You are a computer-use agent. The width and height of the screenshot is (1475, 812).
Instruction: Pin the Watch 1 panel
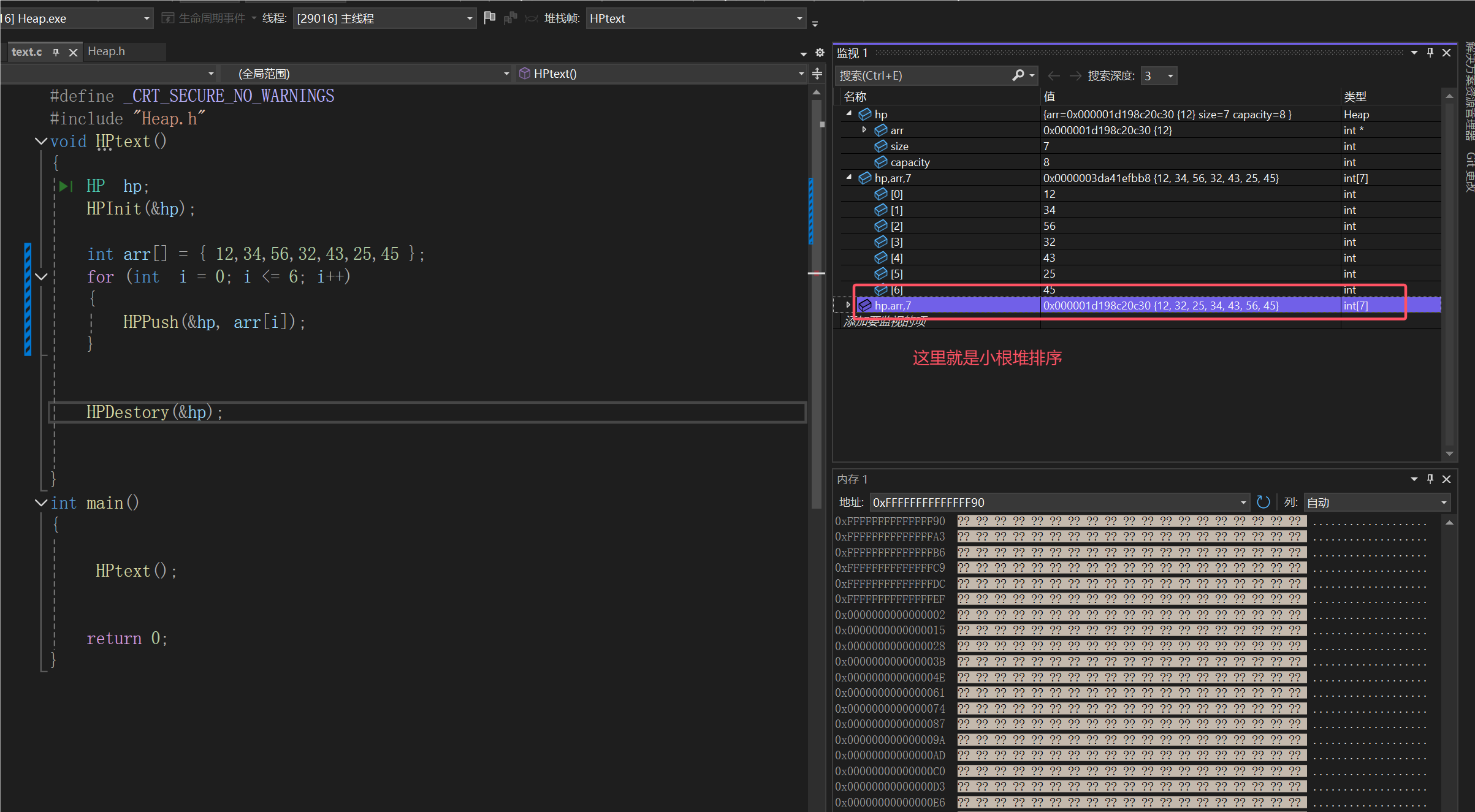[1430, 53]
